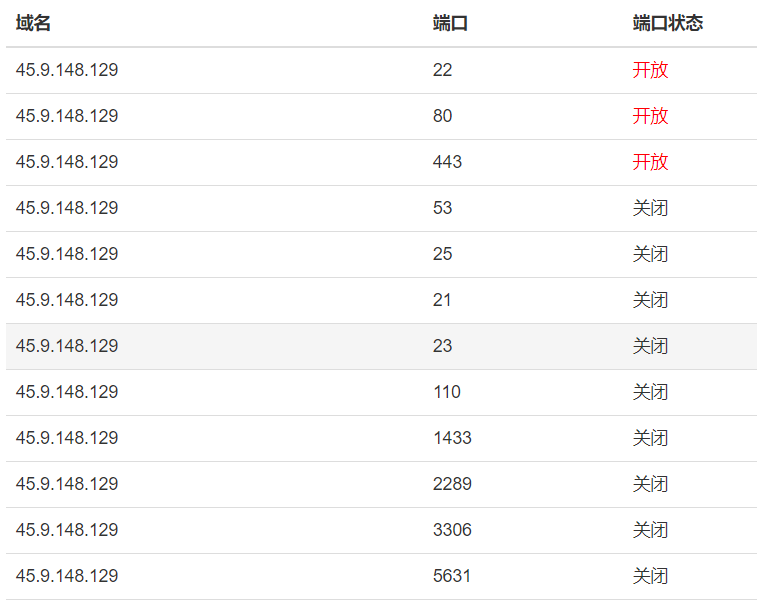Click the 域名 column header
Viewport: 757px width, 604px height.
33,23
